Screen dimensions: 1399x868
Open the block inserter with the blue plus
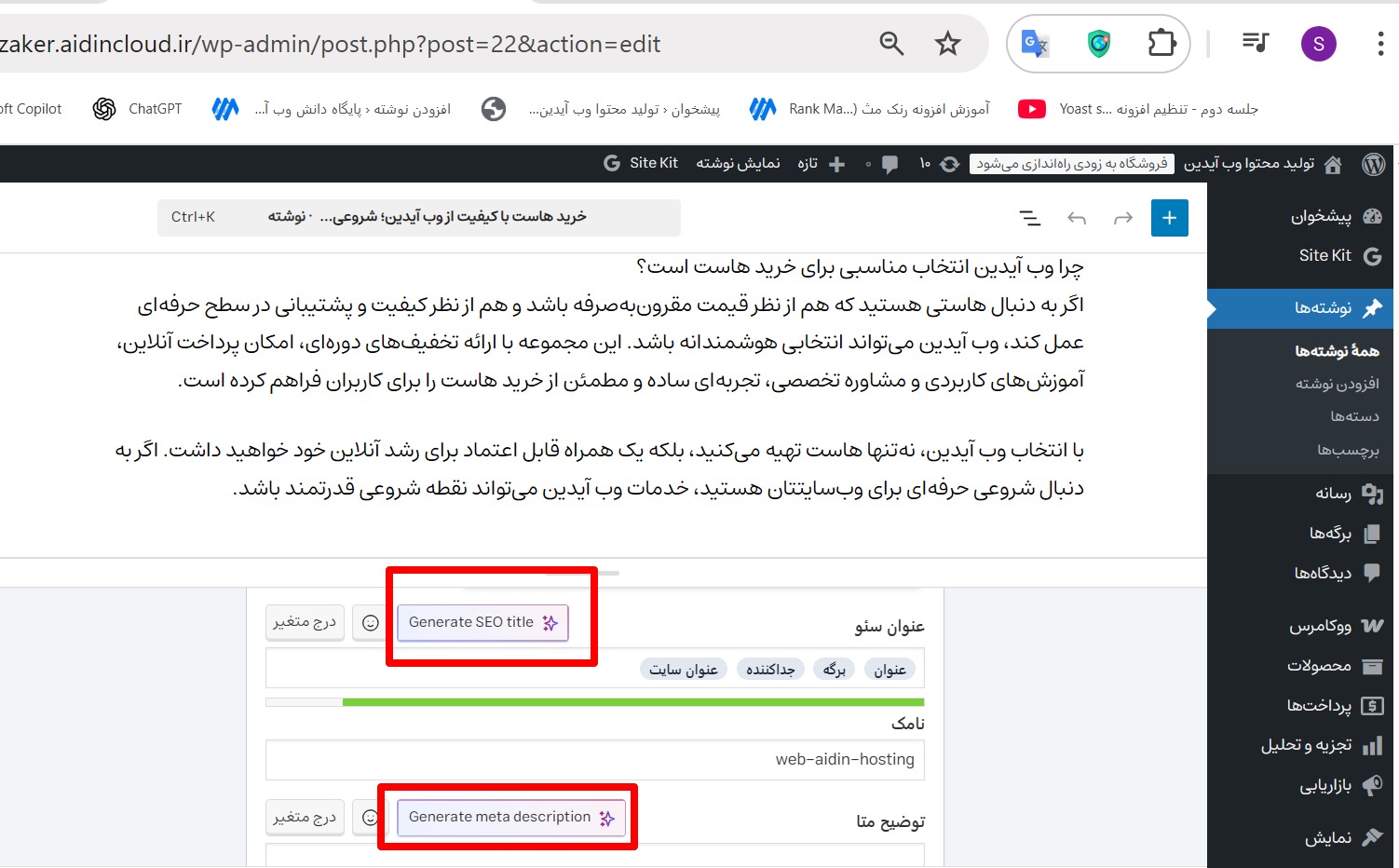coord(1170,217)
